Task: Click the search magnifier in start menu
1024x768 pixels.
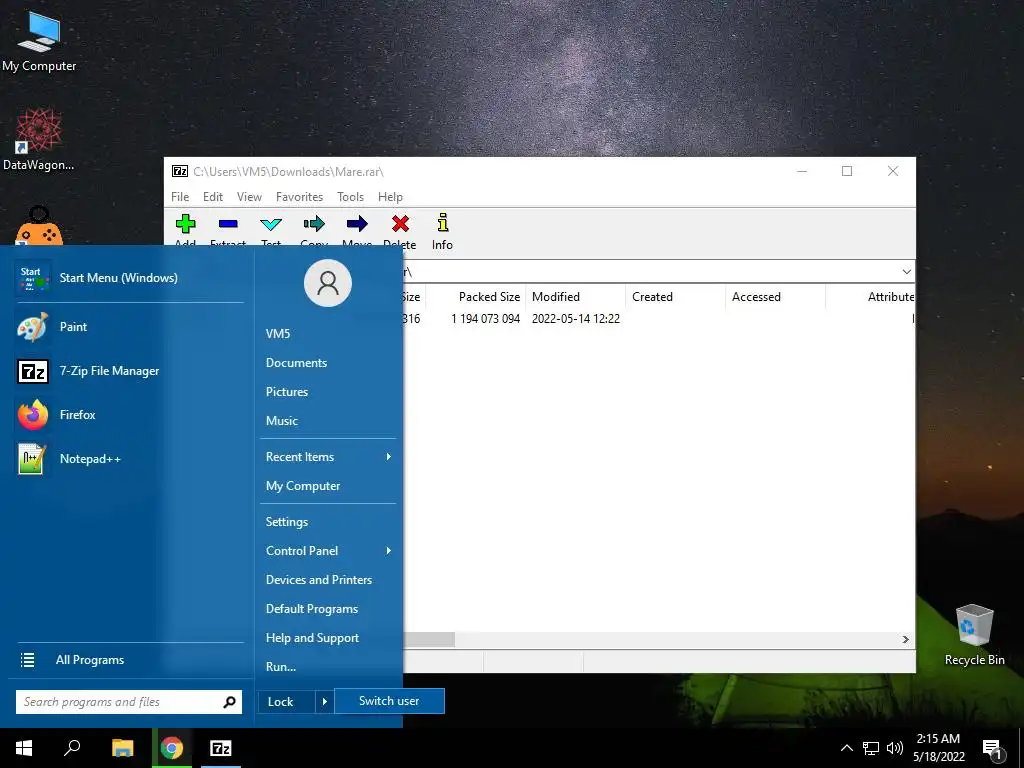Action: pyautogui.click(x=229, y=702)
